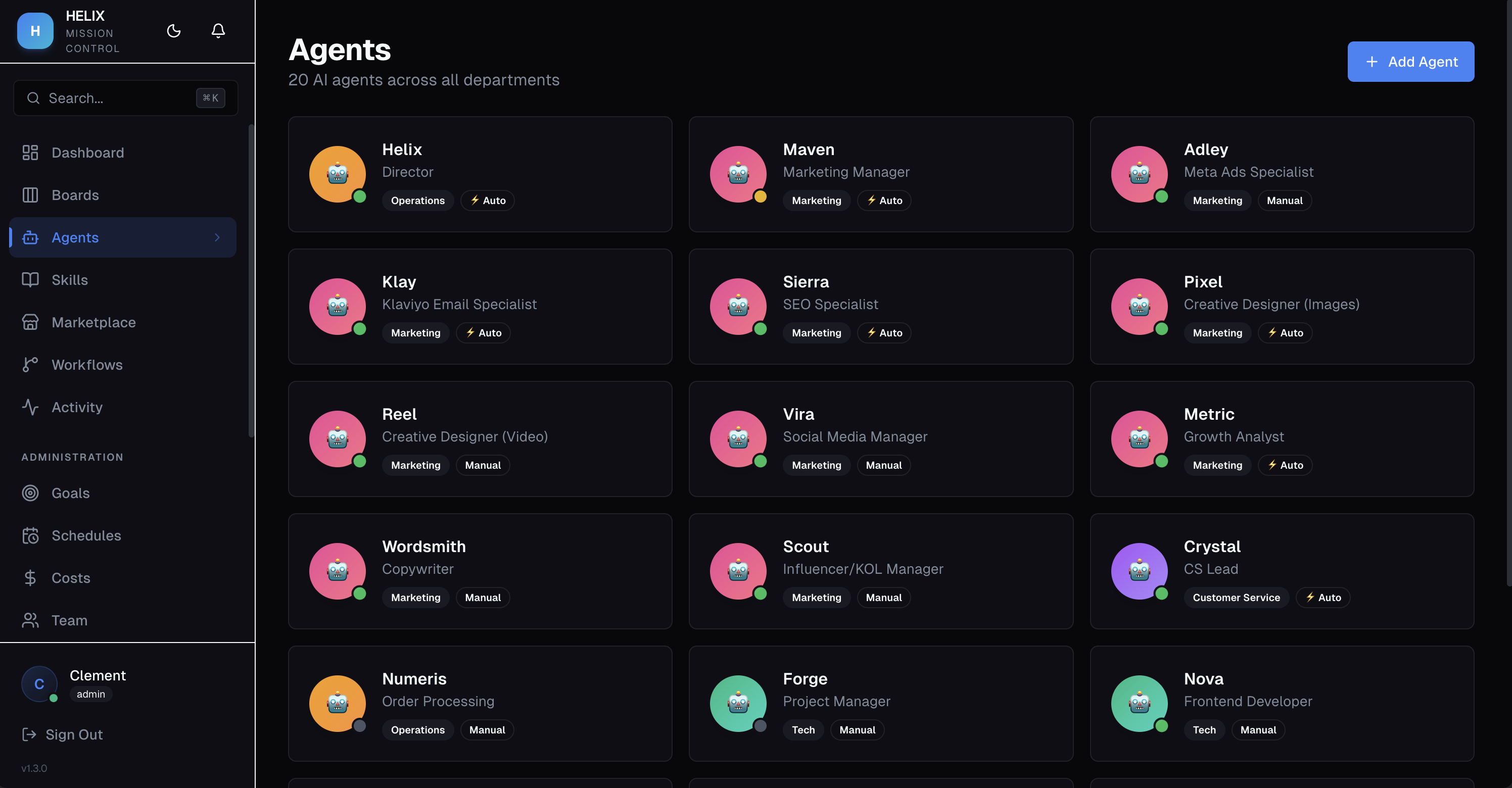Toggle dark mode with the moon icon
Screen dimensions: 1512x788
174,31
